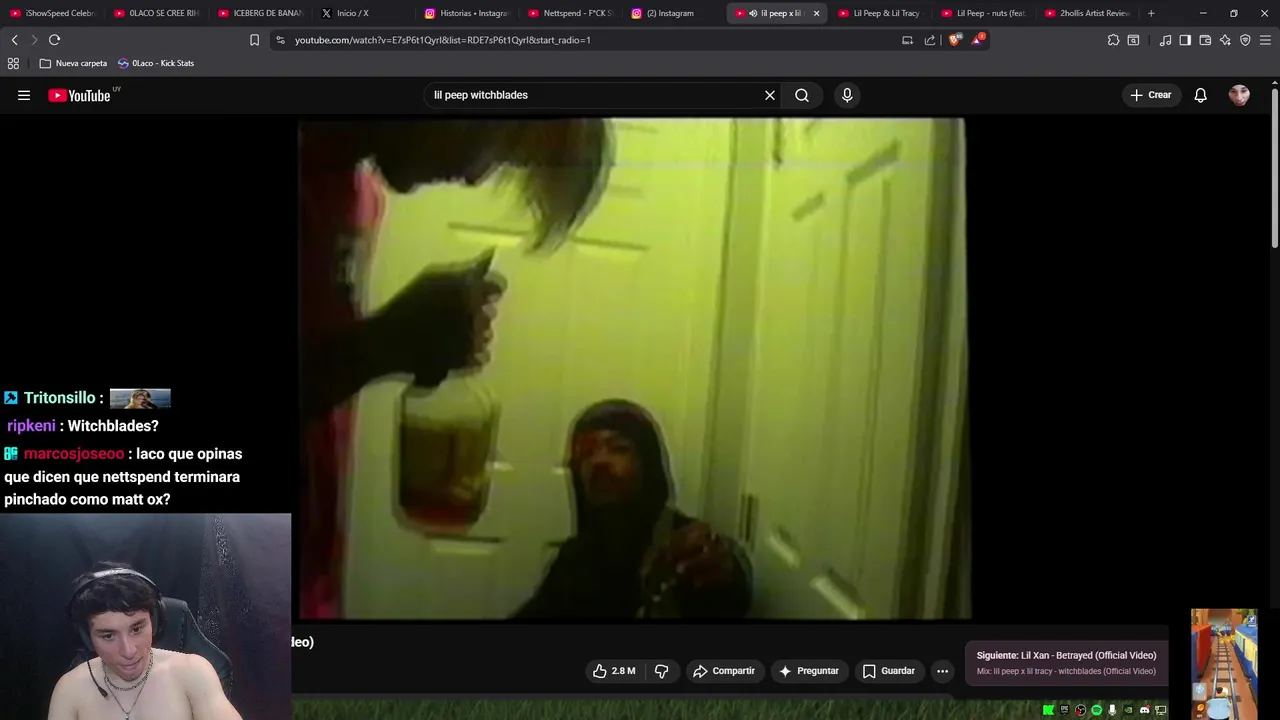Image resolution: width=1280 pixels, height=720 pixels.
Task: Dislike the video with the thumbs-down icon
Action: pyautogui.click(x=661, y=671)
